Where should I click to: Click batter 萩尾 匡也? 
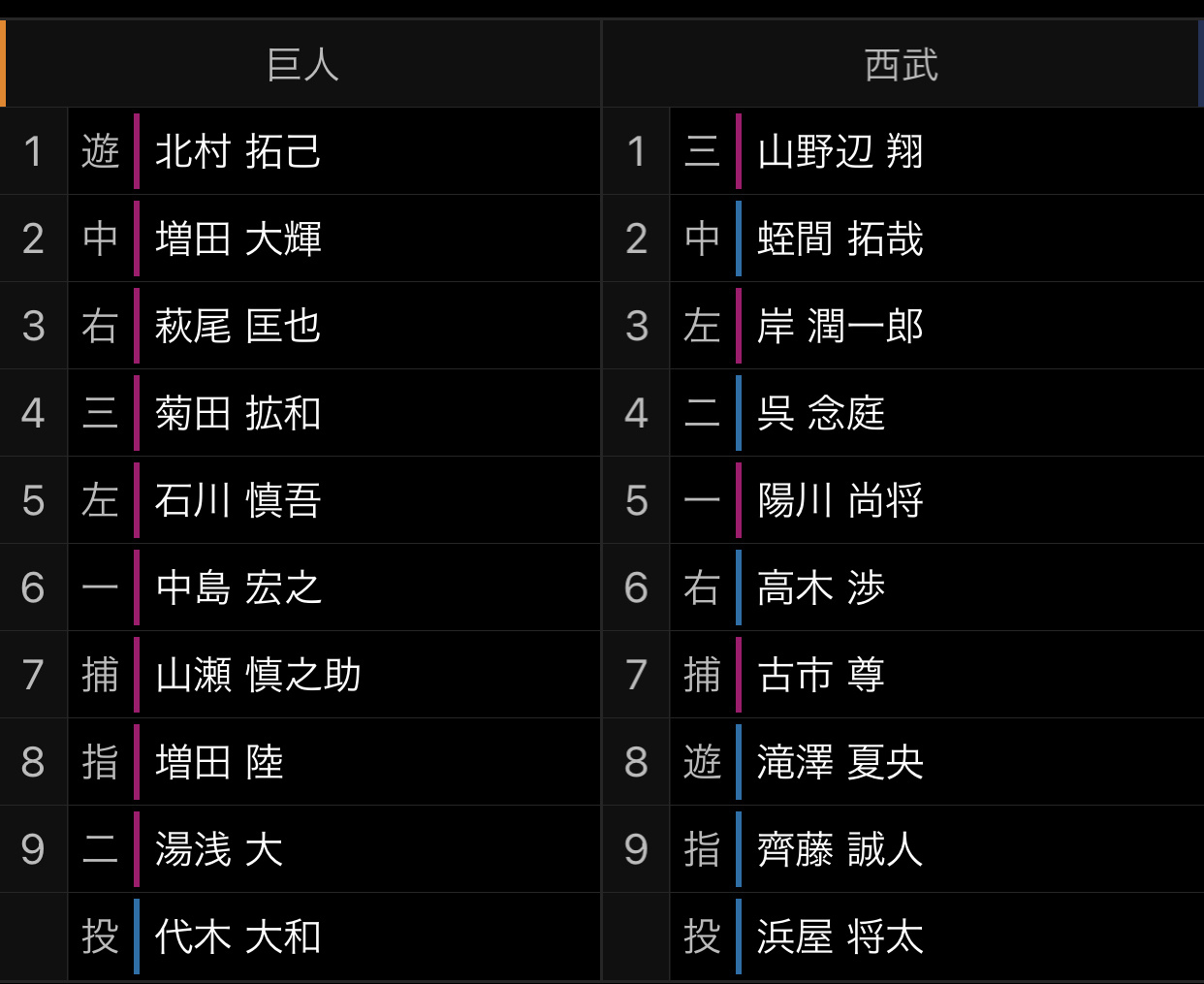[x=238, y=326]
